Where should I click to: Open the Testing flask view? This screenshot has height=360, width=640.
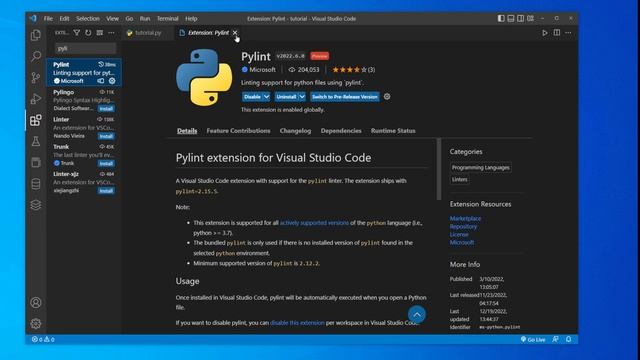pos(36,141)
